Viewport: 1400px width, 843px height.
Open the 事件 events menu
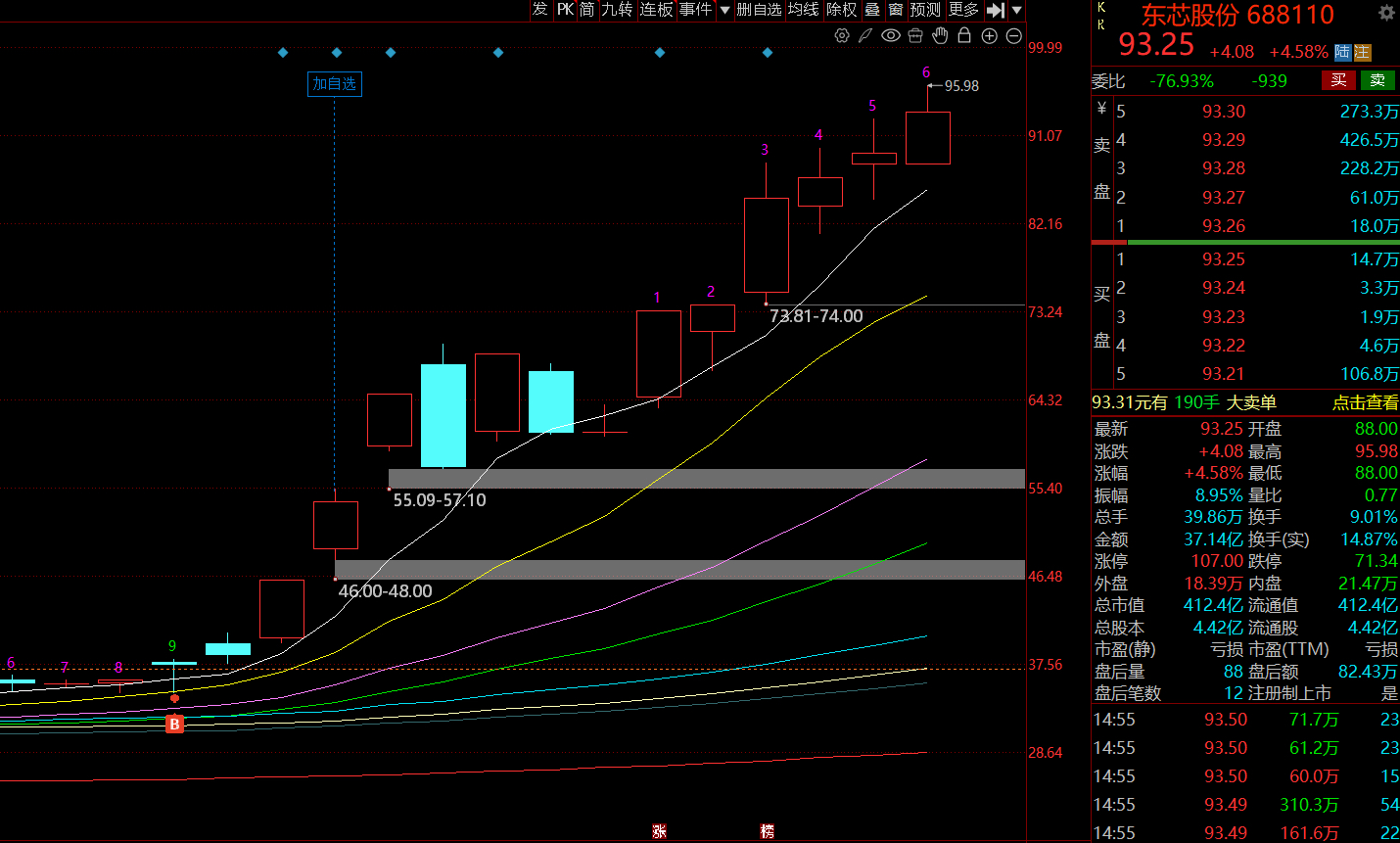tap(695, 10)
